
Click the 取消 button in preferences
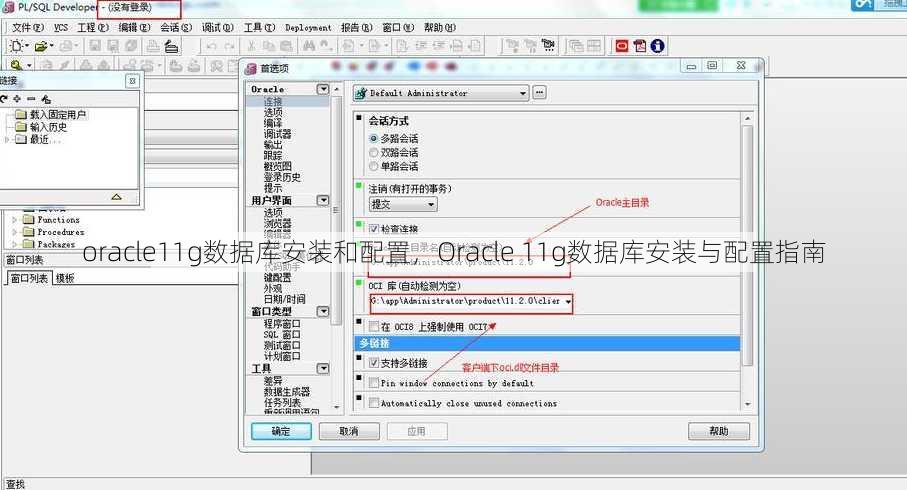pos(349,431)
